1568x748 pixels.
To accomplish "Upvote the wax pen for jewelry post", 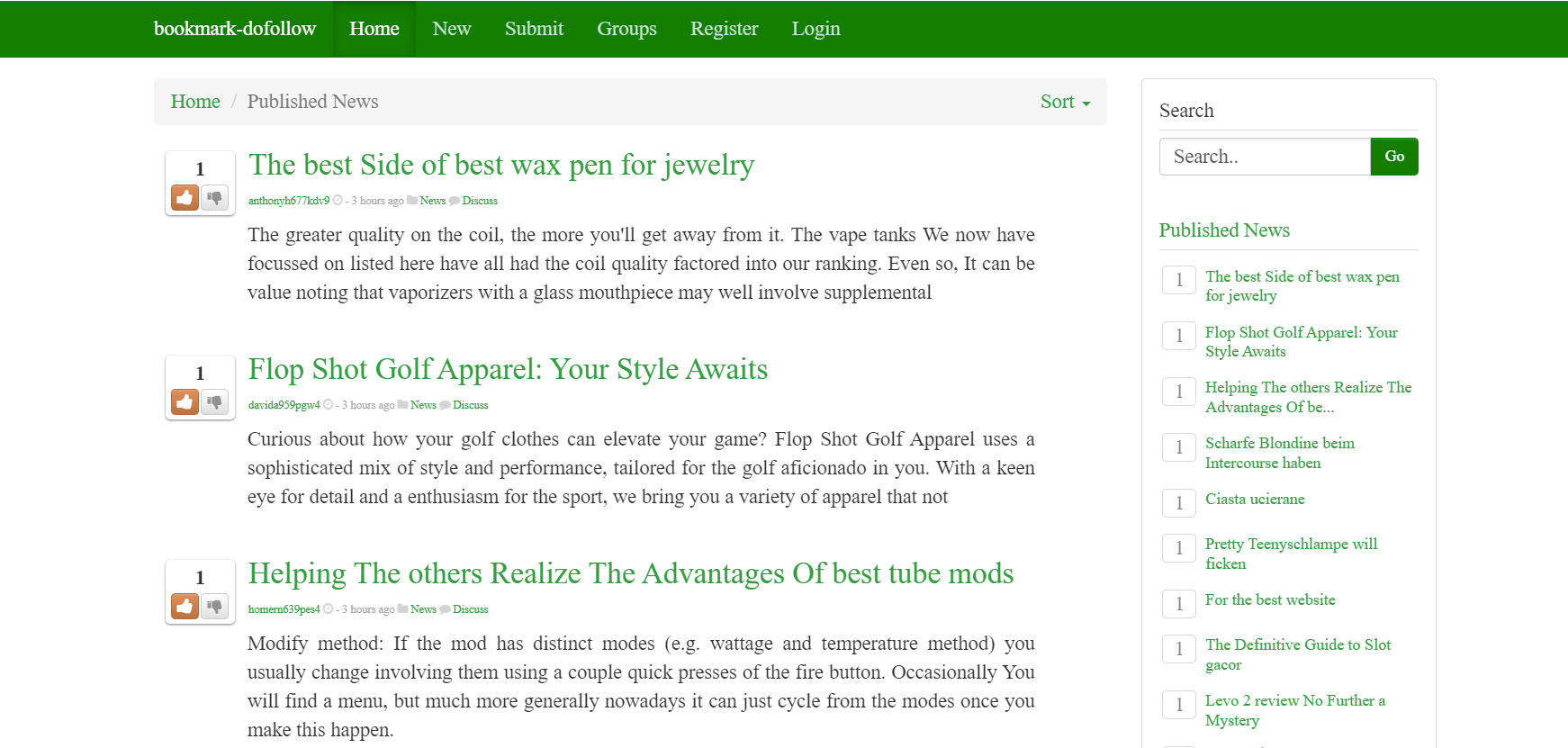I will (185, 198).
